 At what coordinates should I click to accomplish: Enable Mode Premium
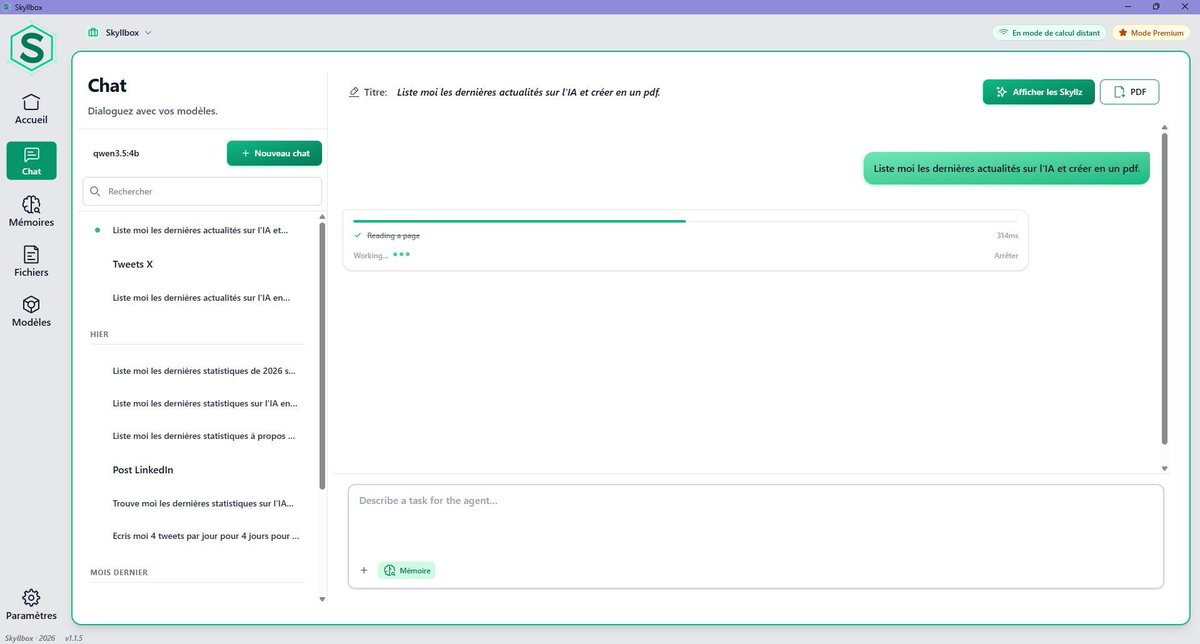pyautogui.click(x=1149, y=32)
